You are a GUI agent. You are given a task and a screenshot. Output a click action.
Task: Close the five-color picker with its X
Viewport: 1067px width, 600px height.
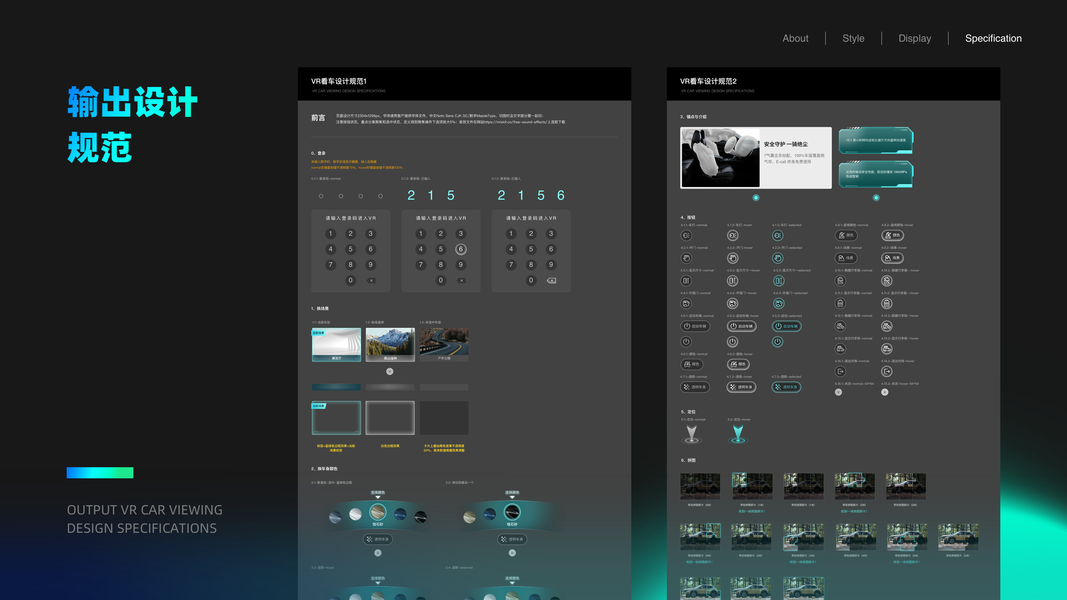tap(378, 553)
